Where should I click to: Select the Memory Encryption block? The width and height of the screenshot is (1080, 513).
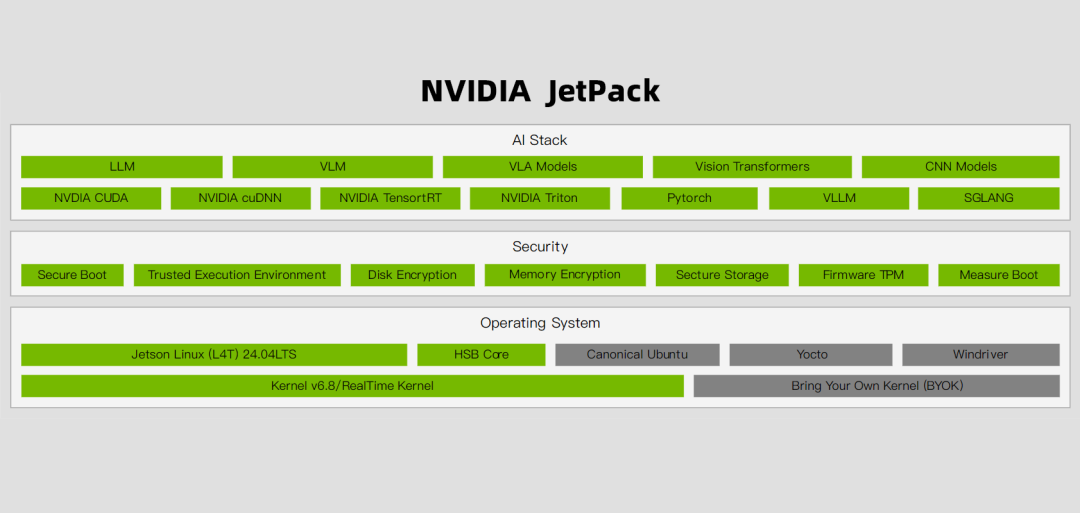(x=565, y=275)
